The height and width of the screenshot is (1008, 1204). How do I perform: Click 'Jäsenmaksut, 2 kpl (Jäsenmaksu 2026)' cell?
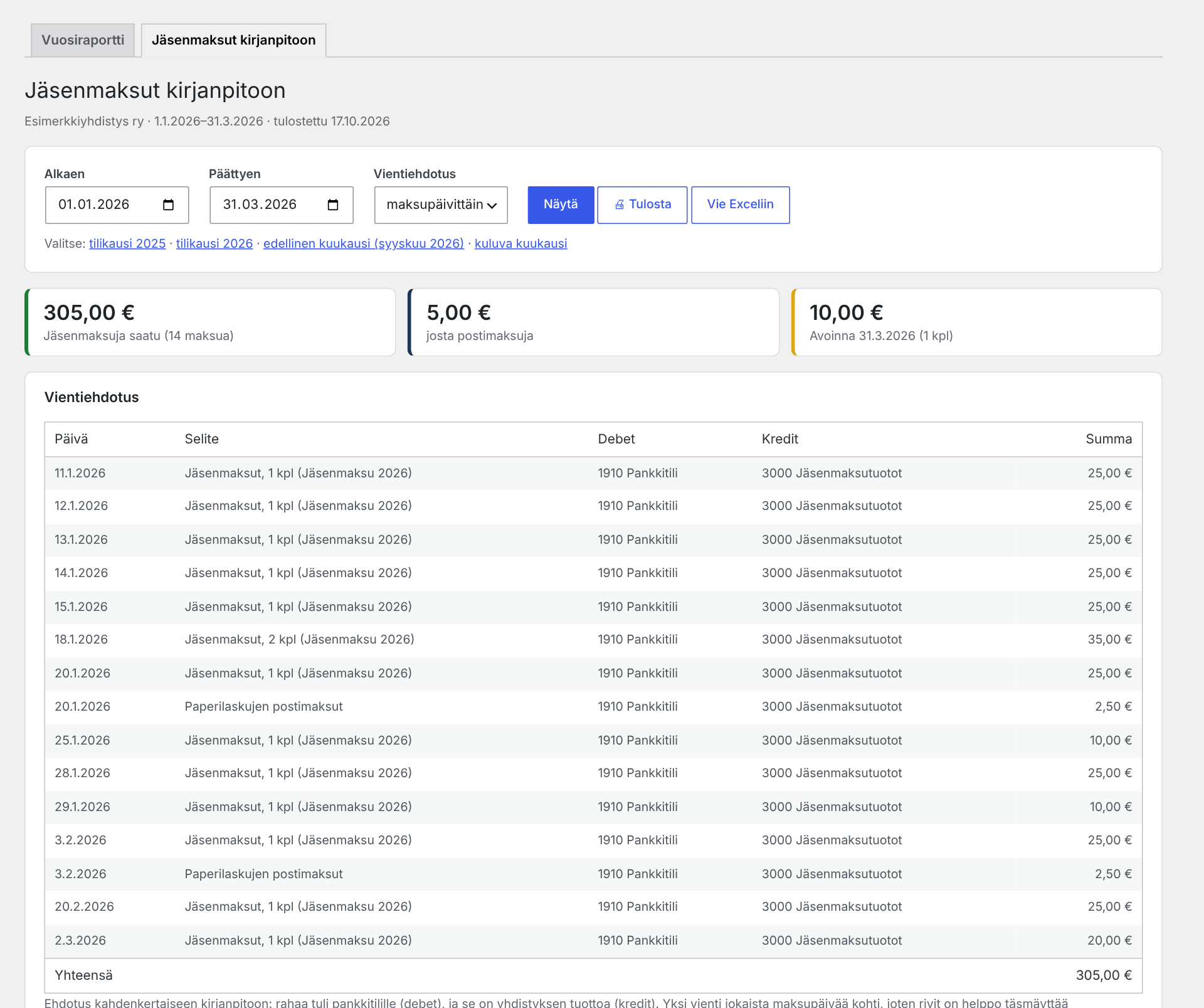tap(299, 639)
